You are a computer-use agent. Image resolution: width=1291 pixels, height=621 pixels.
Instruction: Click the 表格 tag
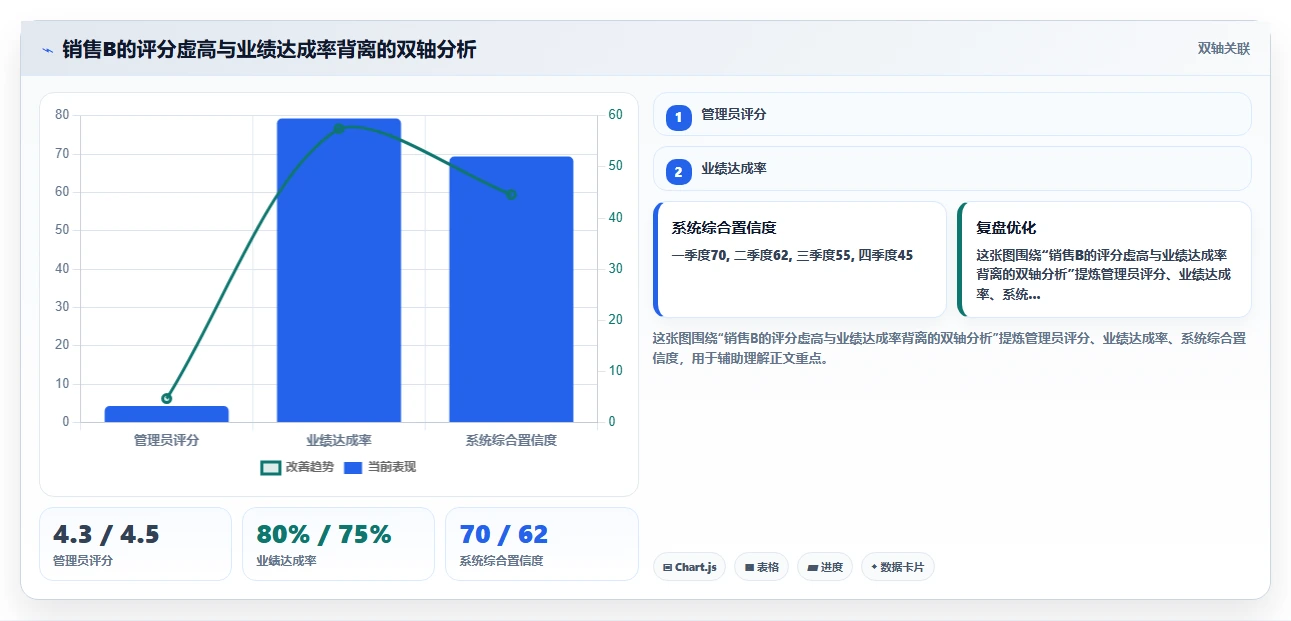[x=762, y=567]
